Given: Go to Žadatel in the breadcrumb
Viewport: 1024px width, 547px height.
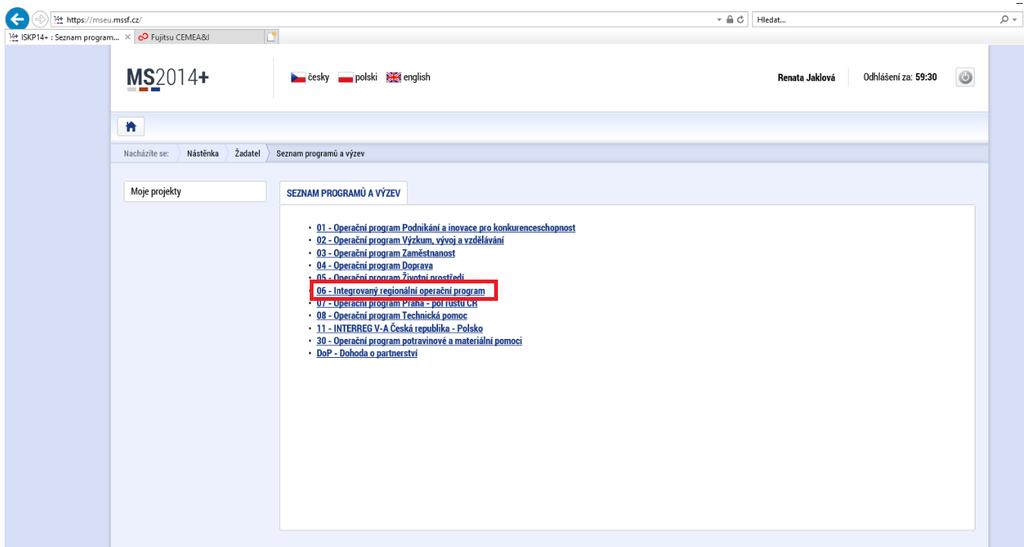Looking at the screenshot, I should [248, 153].
